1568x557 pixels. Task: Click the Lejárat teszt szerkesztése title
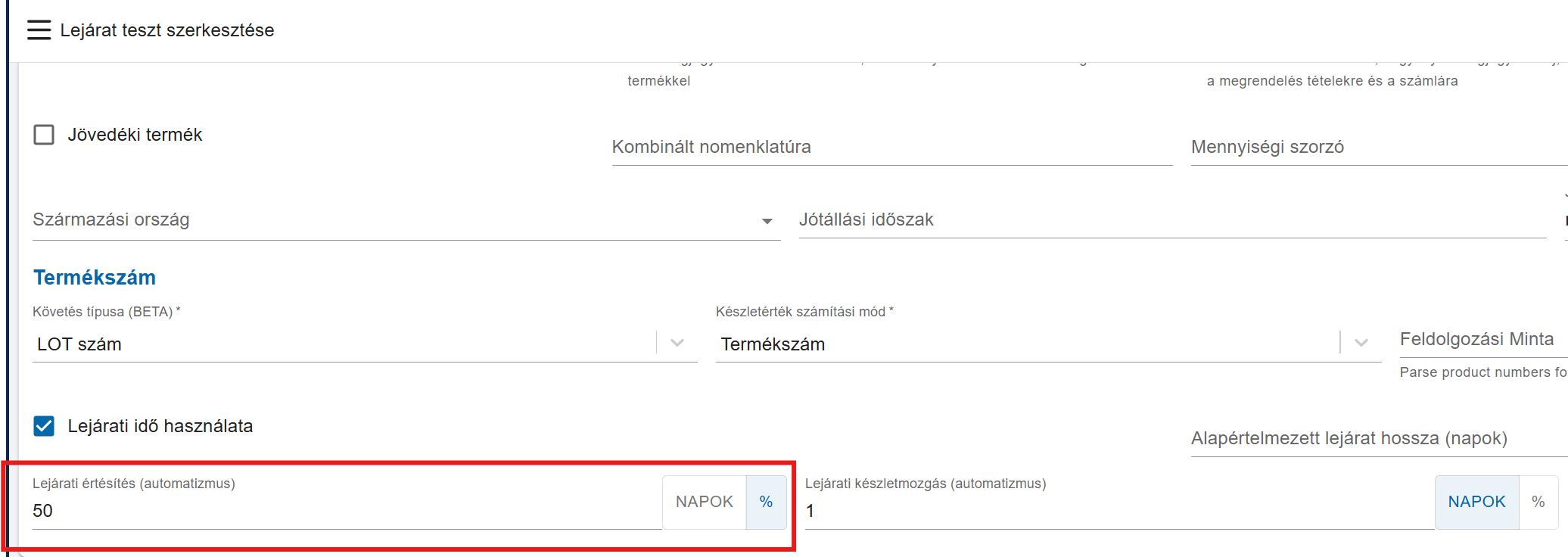pyautogui.click(x=167, y=30)
